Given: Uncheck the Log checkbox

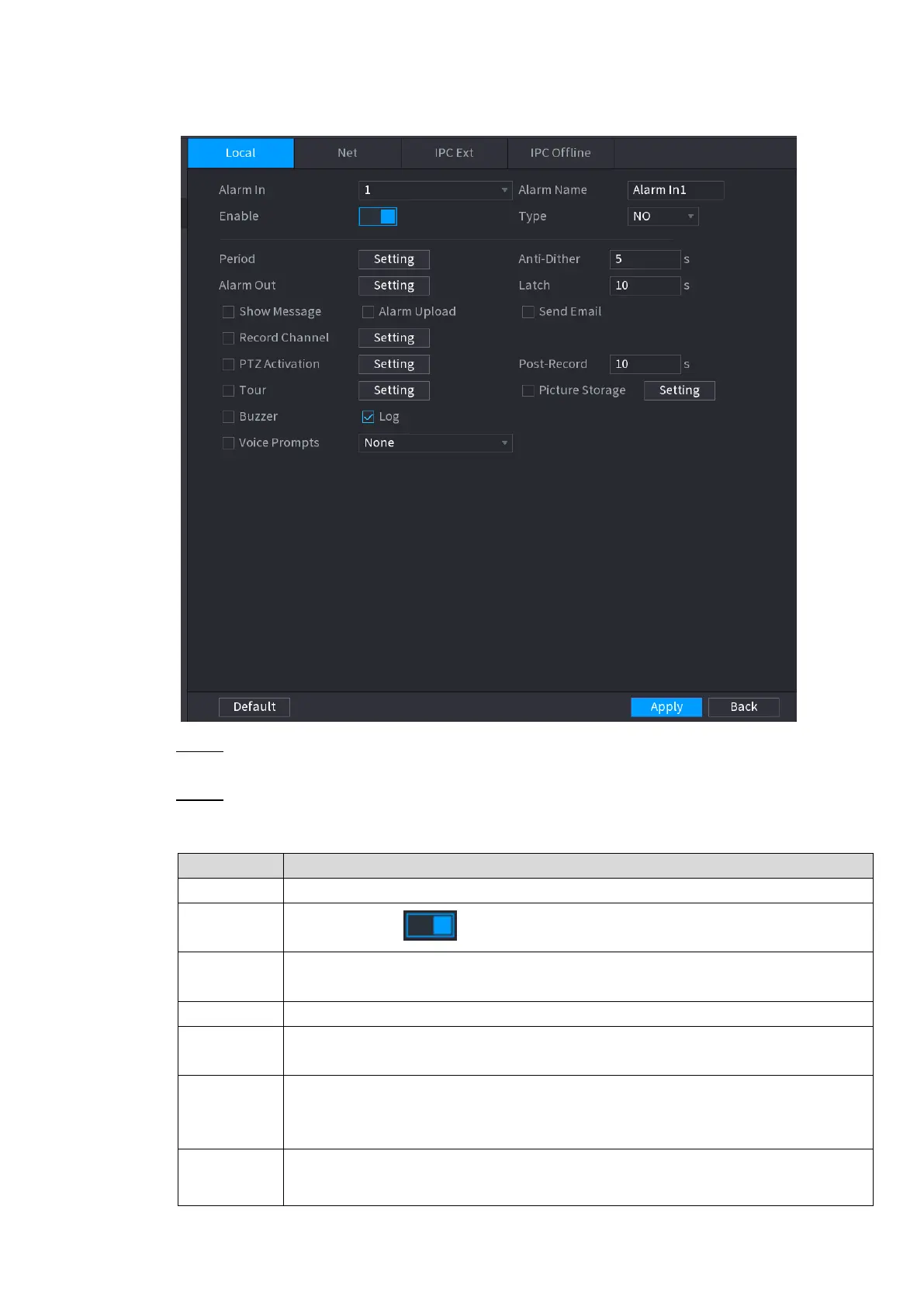Looking at the screenshot, I should click(x=368, y=417).
